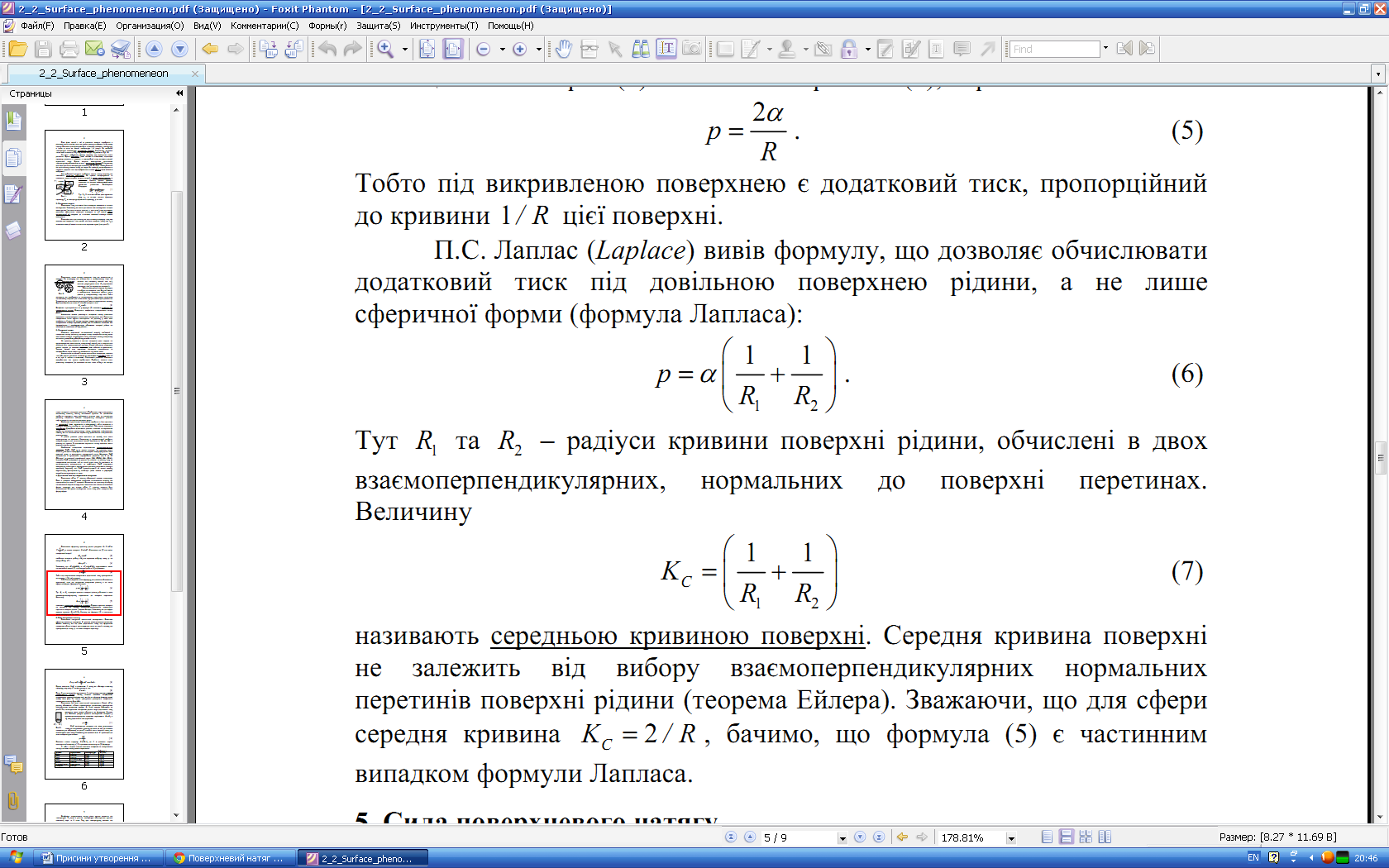Go to next page with down-arrow circle
The height and width of the screenshot is (868, 1389).
click(179, 50)
